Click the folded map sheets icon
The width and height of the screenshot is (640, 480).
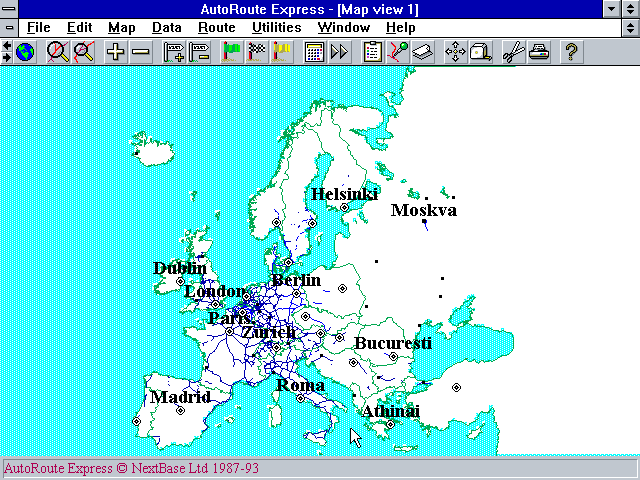[x=423, y=52]
